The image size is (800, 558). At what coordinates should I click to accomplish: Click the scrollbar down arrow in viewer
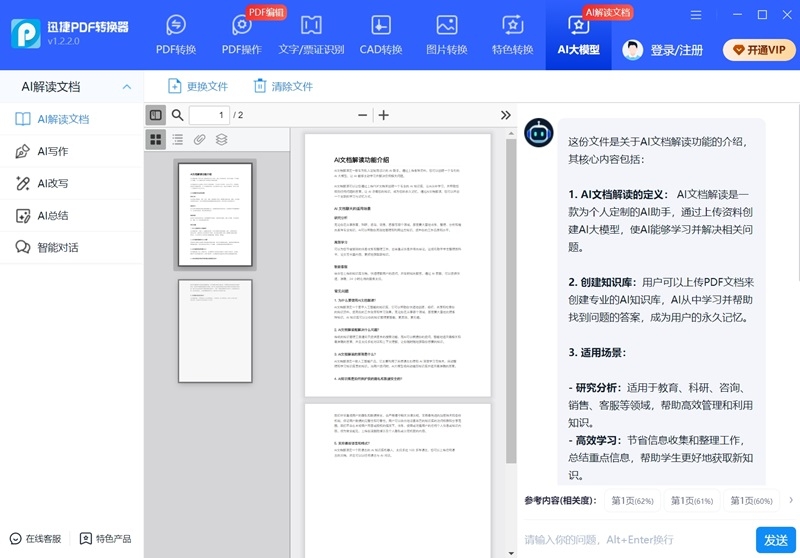point(511,553)
